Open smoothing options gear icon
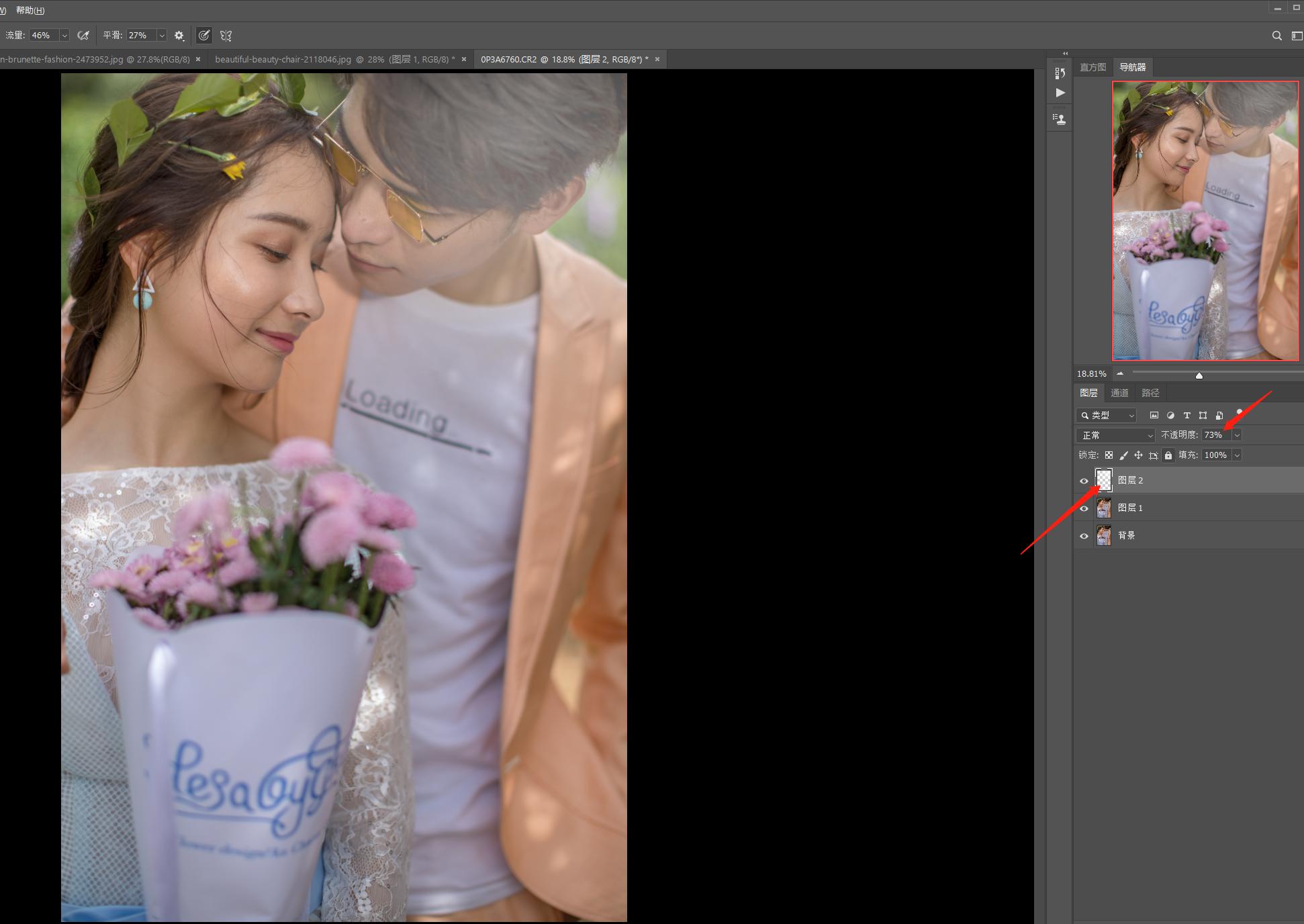Image resolution: width=1304 pixels, height=924 pixels. (179, 36)
